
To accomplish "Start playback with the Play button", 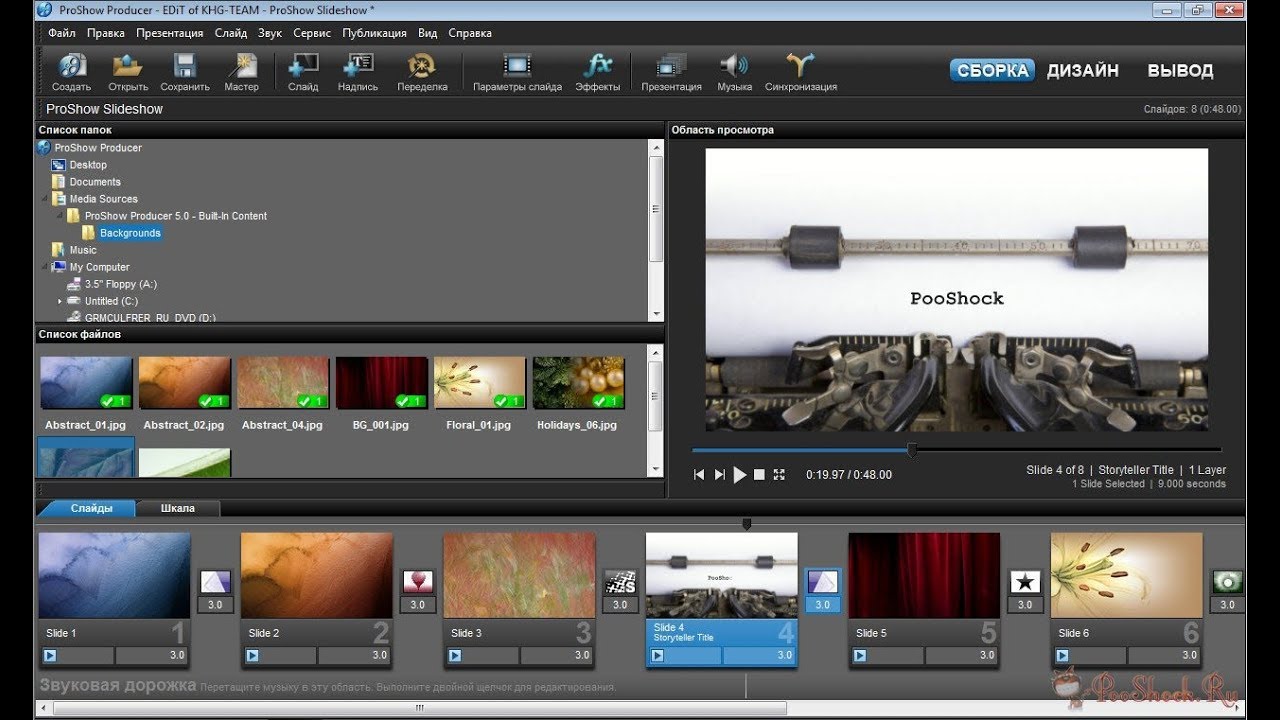I will tap(740, 475).
